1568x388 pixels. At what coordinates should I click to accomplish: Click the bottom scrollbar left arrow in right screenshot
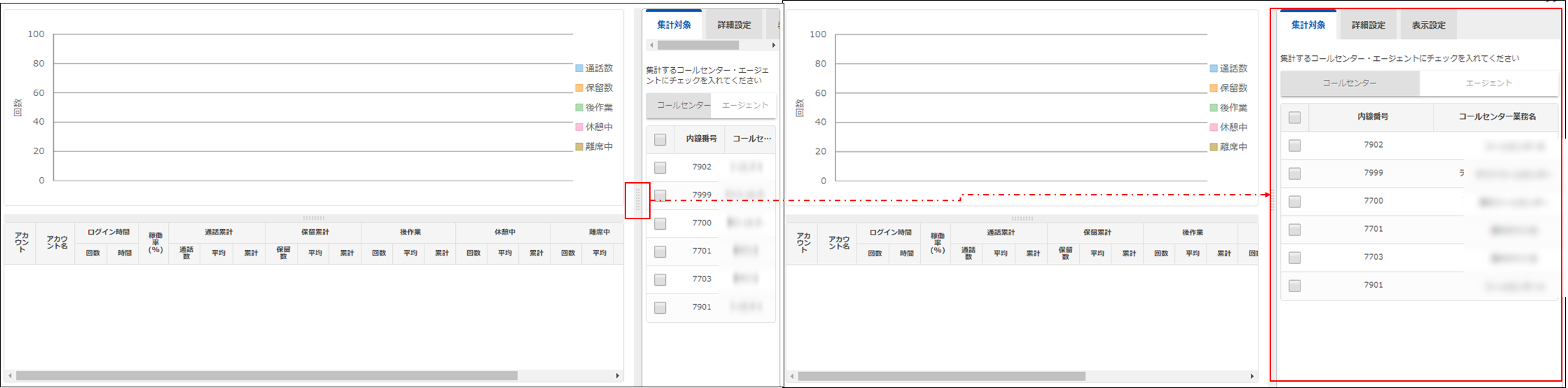(x=791, y=376)
